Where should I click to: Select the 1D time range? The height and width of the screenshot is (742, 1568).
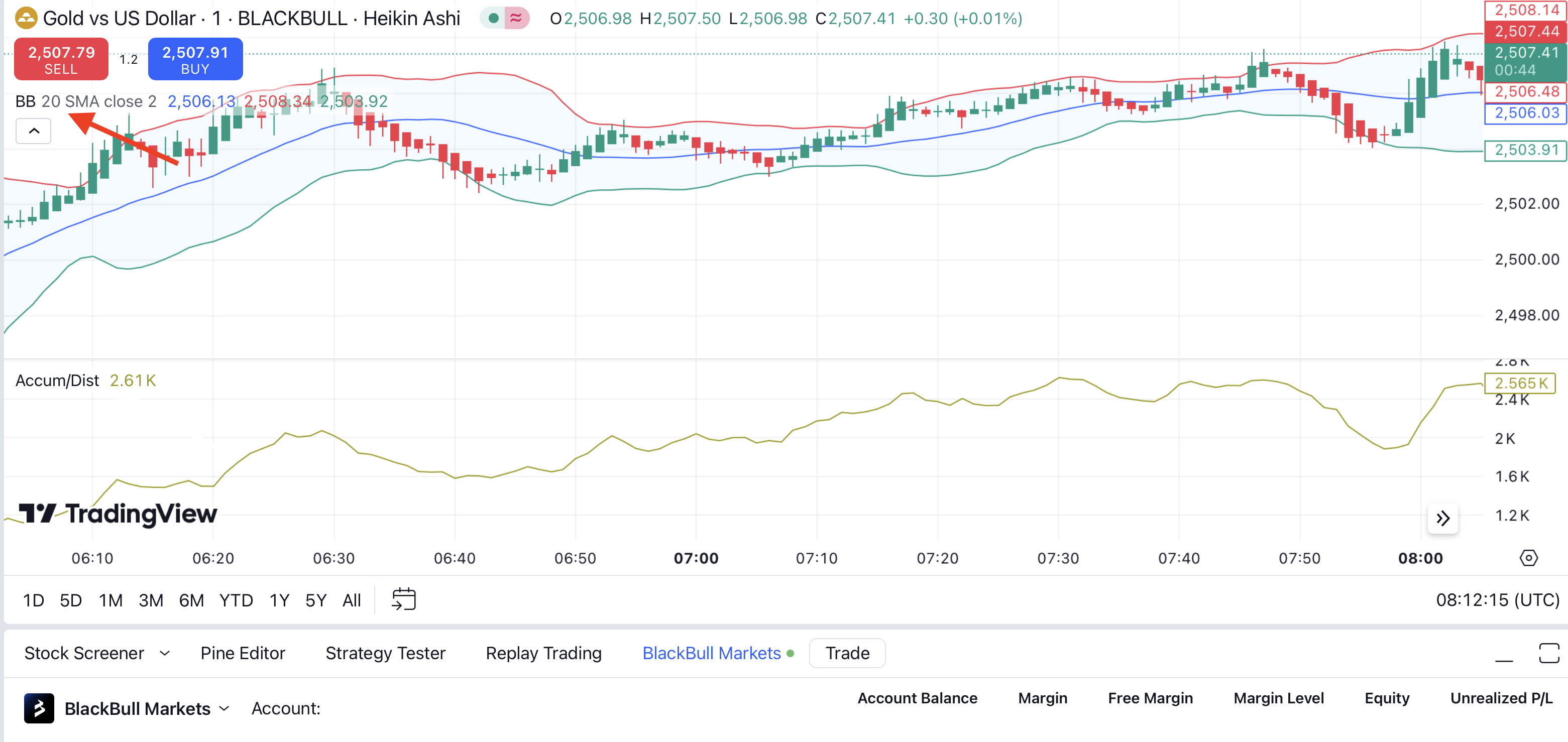33,601
